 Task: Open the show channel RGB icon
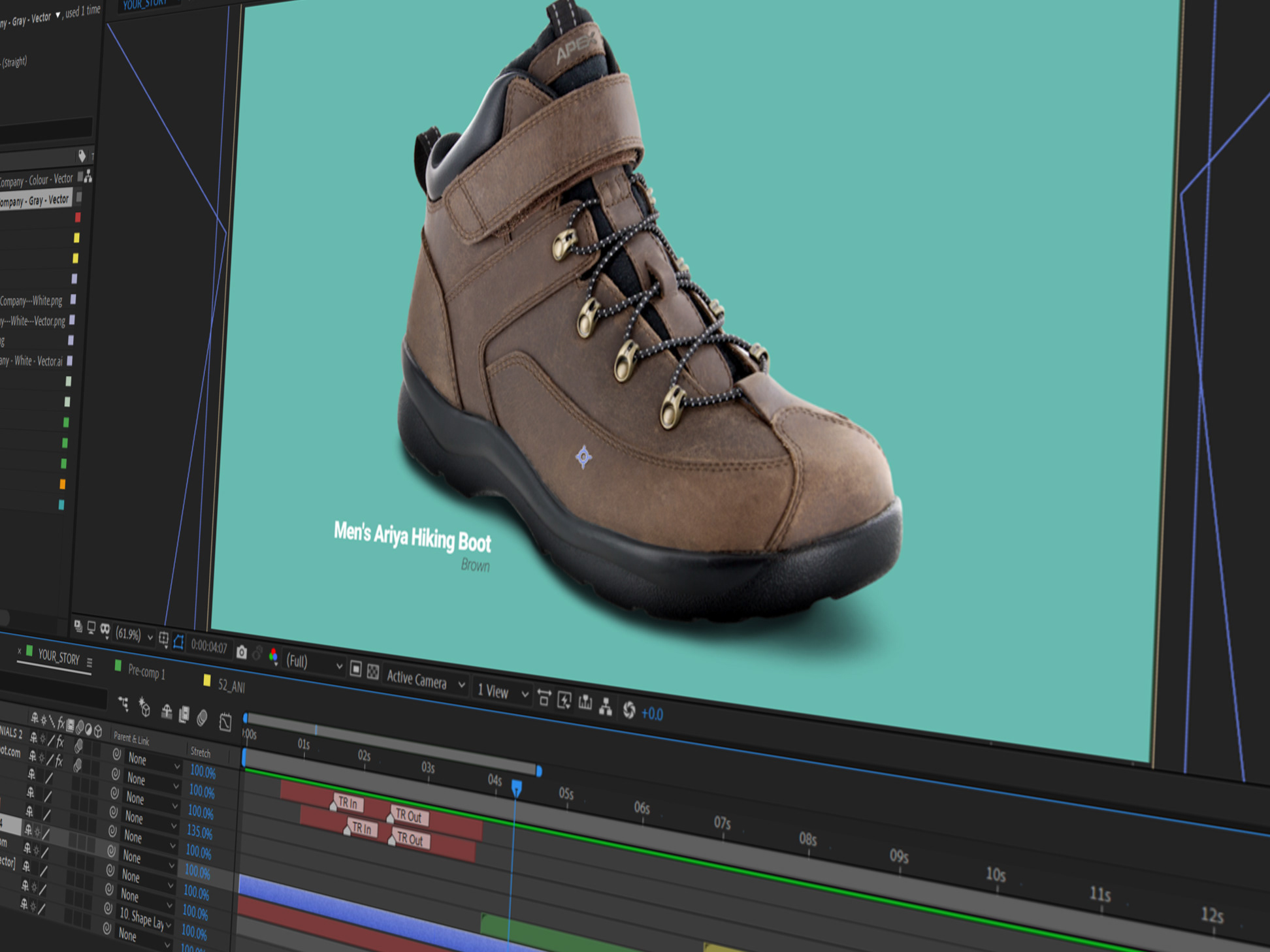(x=274, y=656)
